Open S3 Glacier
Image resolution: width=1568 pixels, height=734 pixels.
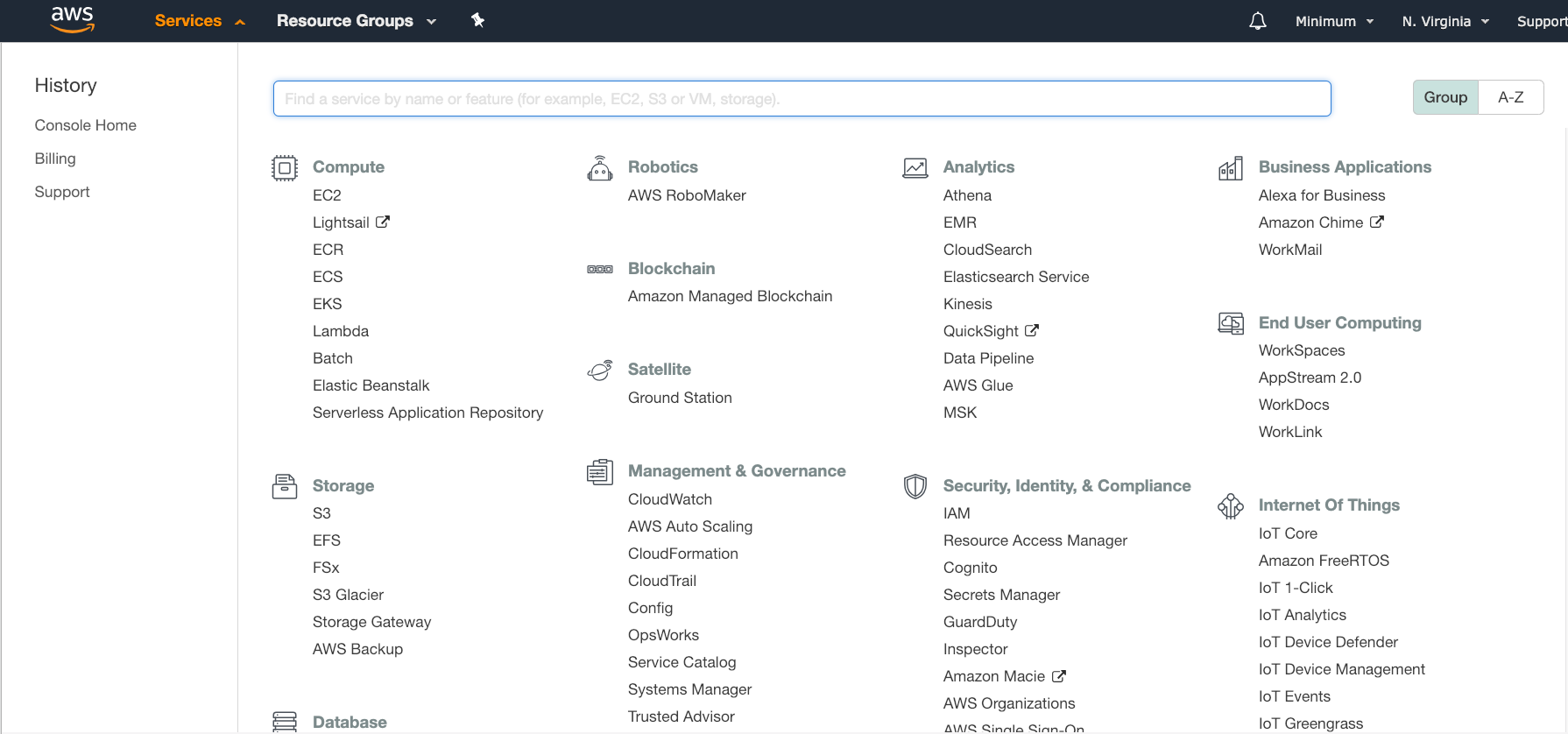coord(348,595)
